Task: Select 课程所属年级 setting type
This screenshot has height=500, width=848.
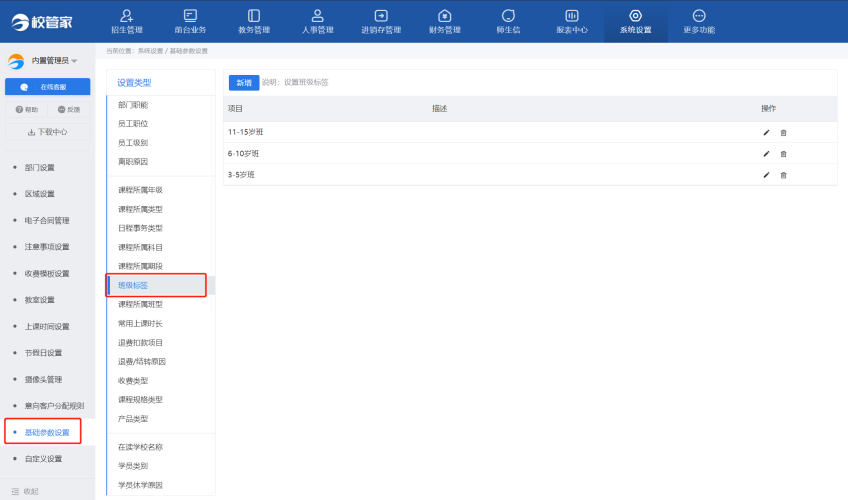Action: pyautogui.click(x=140, y=190)
